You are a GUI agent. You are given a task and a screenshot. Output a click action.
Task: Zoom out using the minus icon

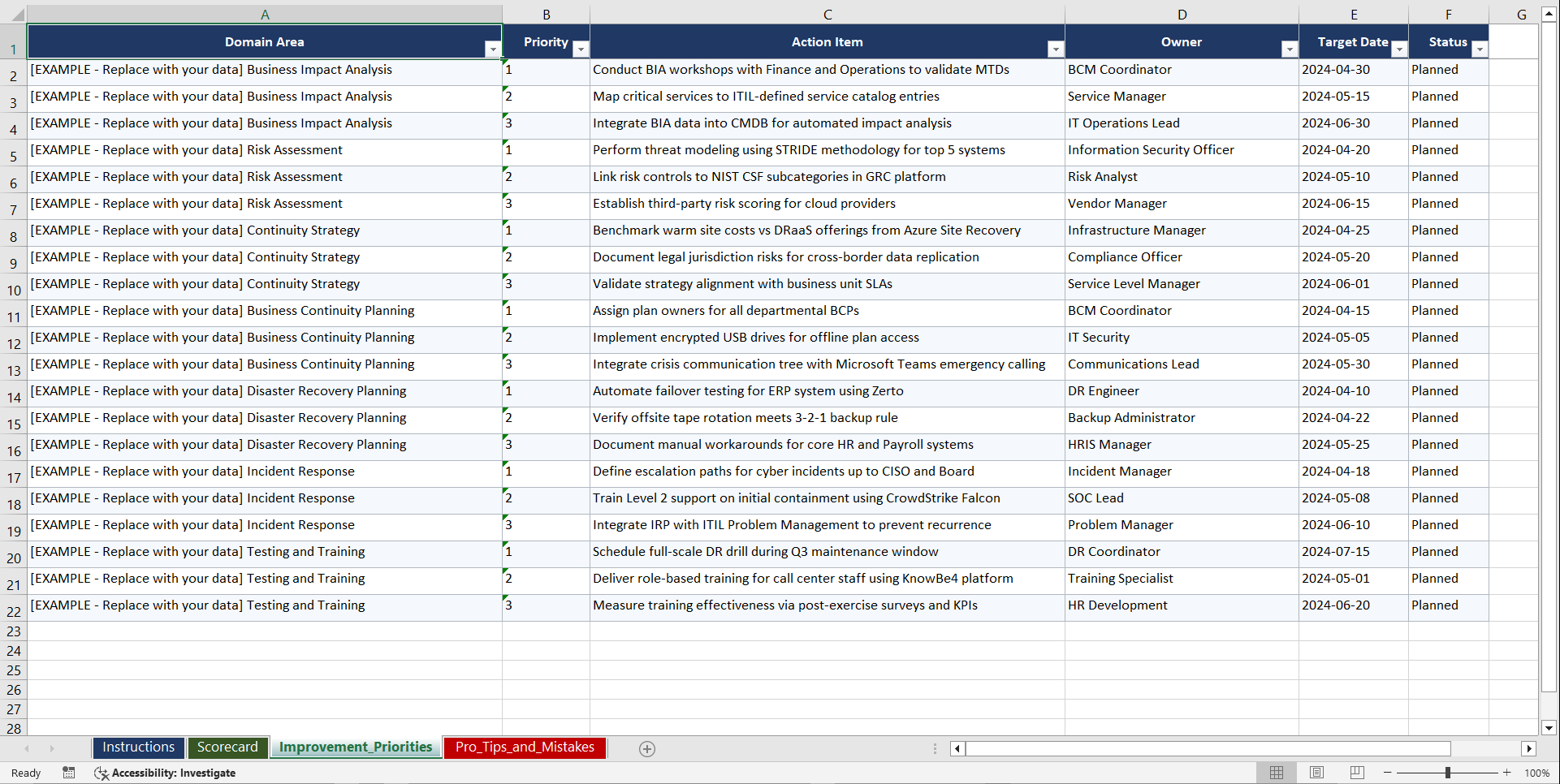click(1387, 773)
